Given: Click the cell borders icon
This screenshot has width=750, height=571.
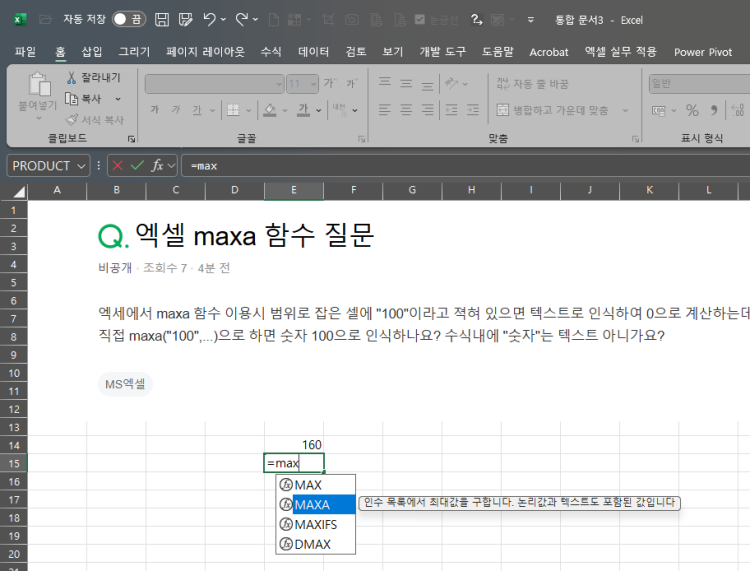Looking at the screenshot, I should pyautogui.click(x=233, y=110).
